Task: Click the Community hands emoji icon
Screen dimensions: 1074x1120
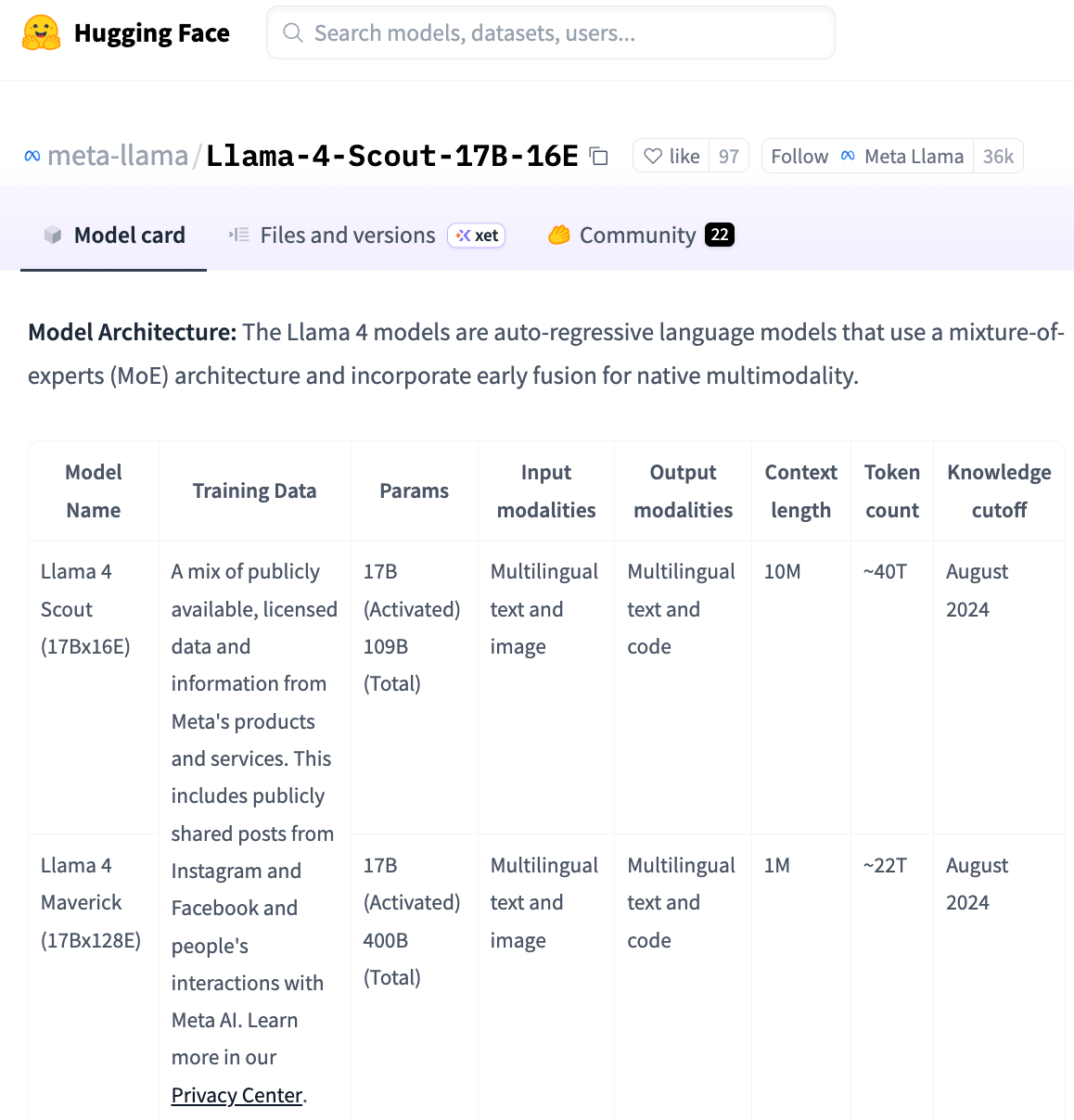Action: [x=558, y=235]
